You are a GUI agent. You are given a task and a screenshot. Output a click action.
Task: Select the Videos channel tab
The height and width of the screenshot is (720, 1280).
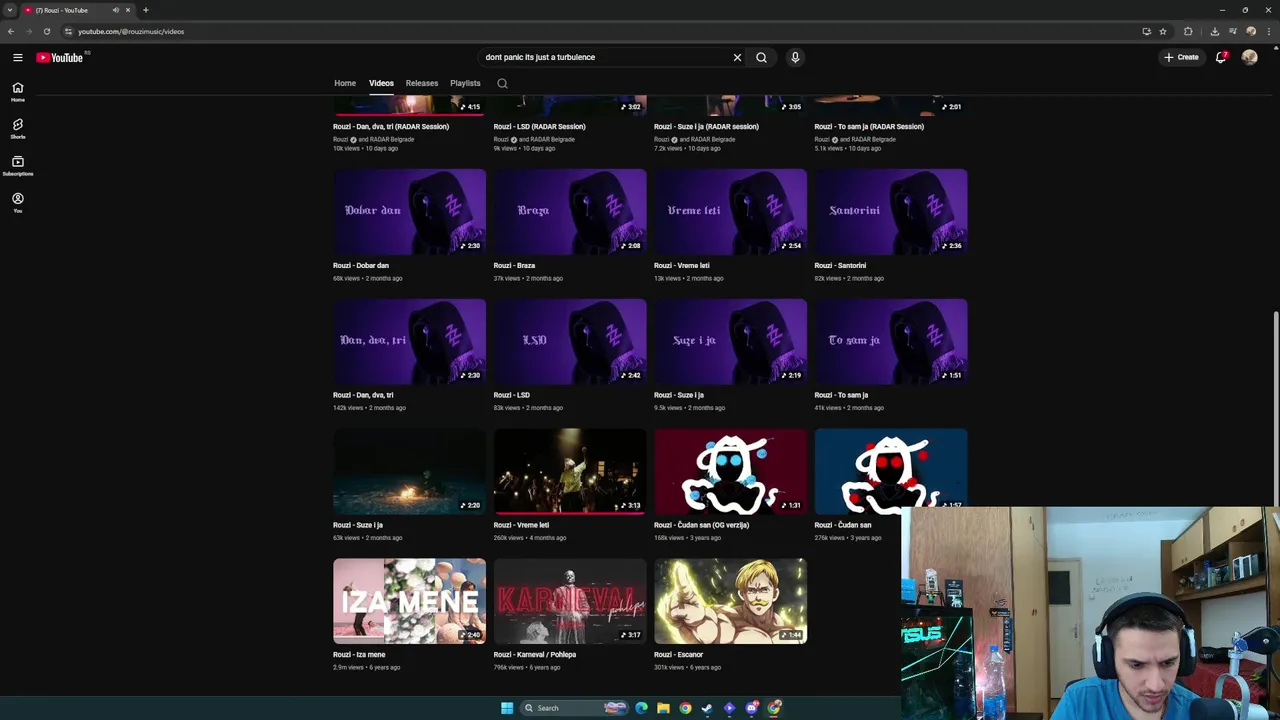pos(381,83)
